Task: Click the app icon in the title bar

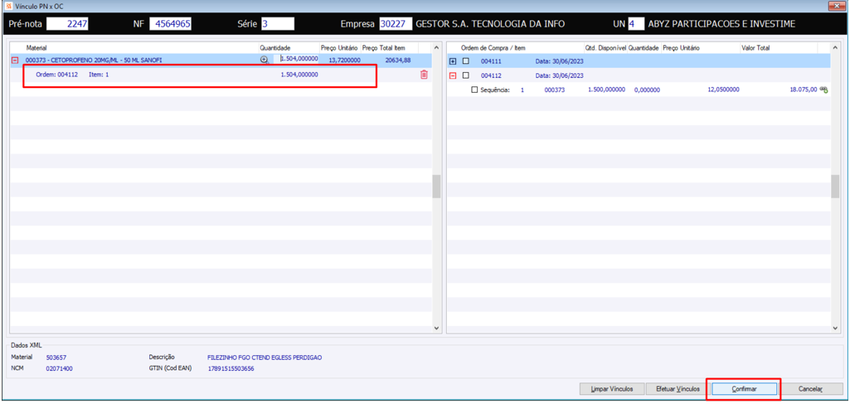Action: click(x=8, y=5)
